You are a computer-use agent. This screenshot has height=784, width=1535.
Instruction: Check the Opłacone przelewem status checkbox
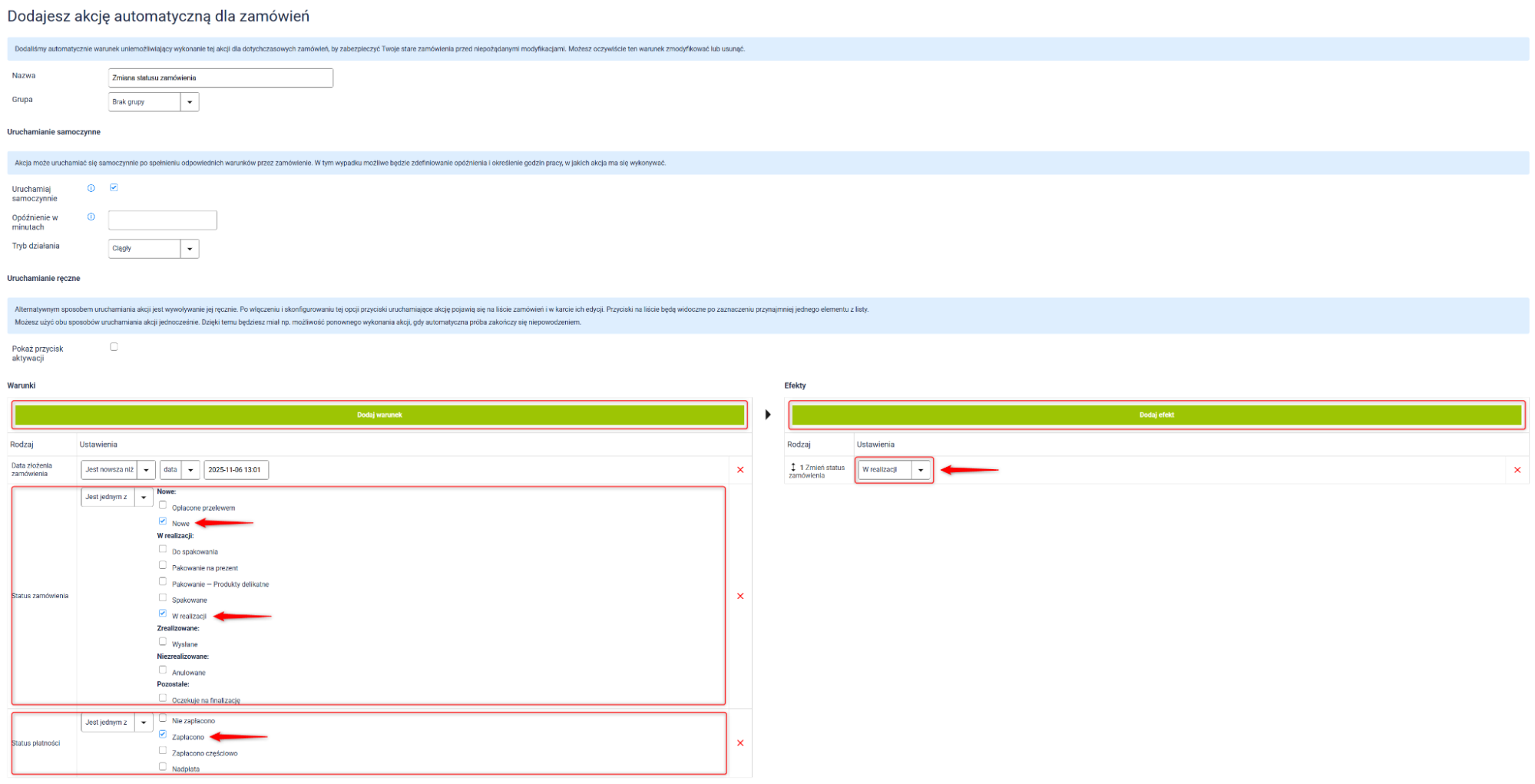163,505
